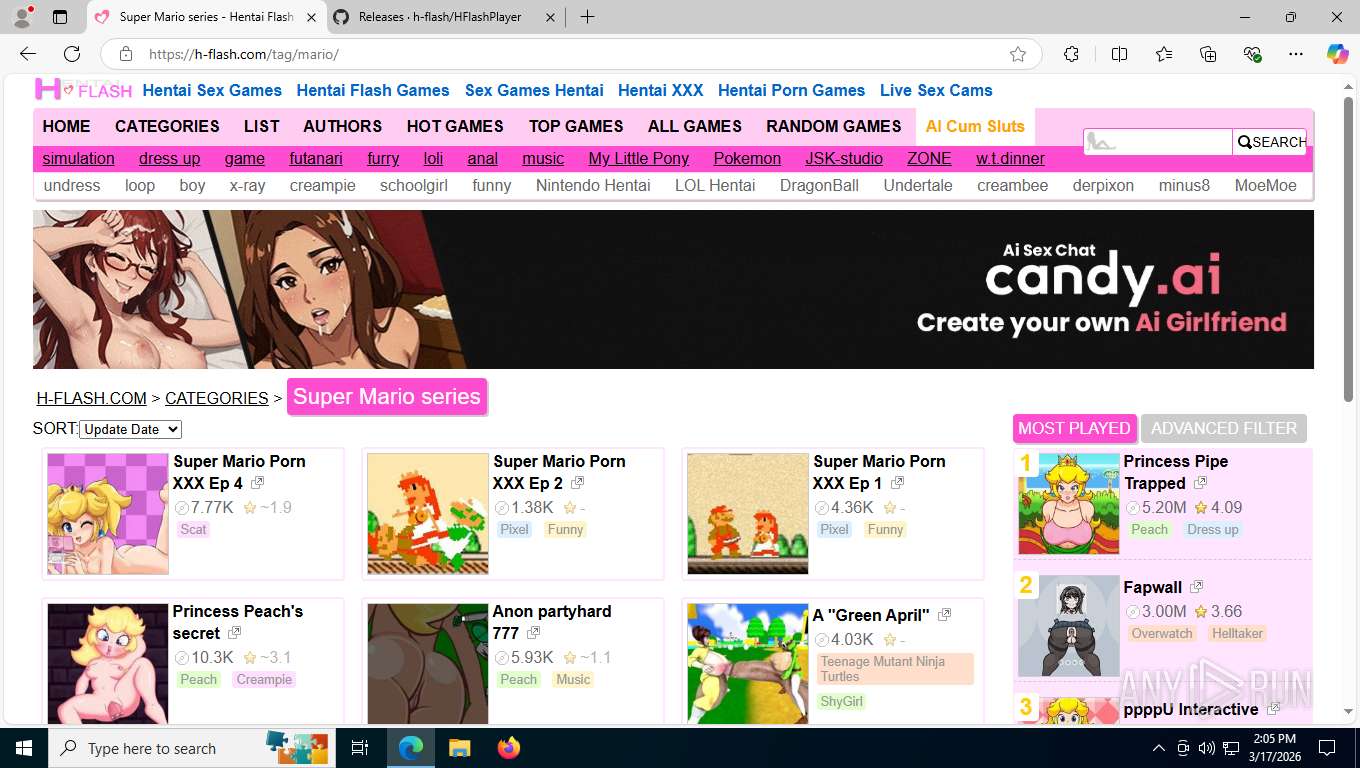
Task: Open the Browser essentials heart icon
Action: [x=1252, y=54]
